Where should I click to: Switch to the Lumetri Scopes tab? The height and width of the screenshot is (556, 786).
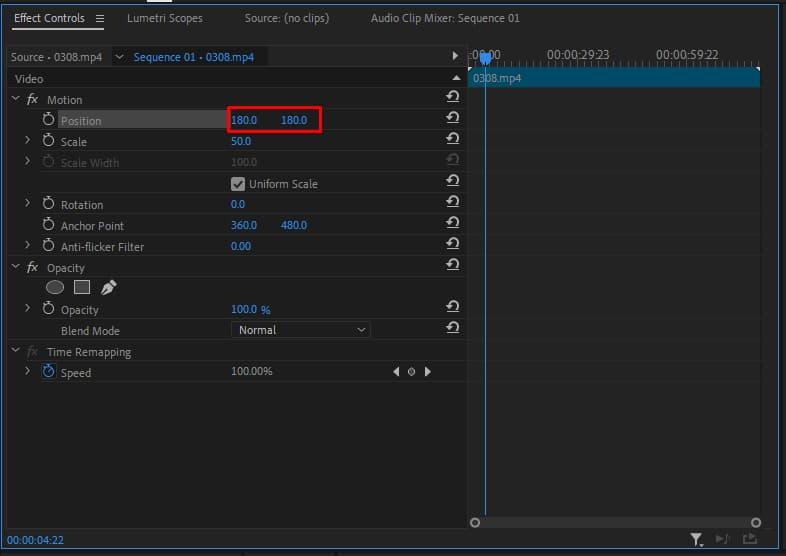[x=164, y=19]
